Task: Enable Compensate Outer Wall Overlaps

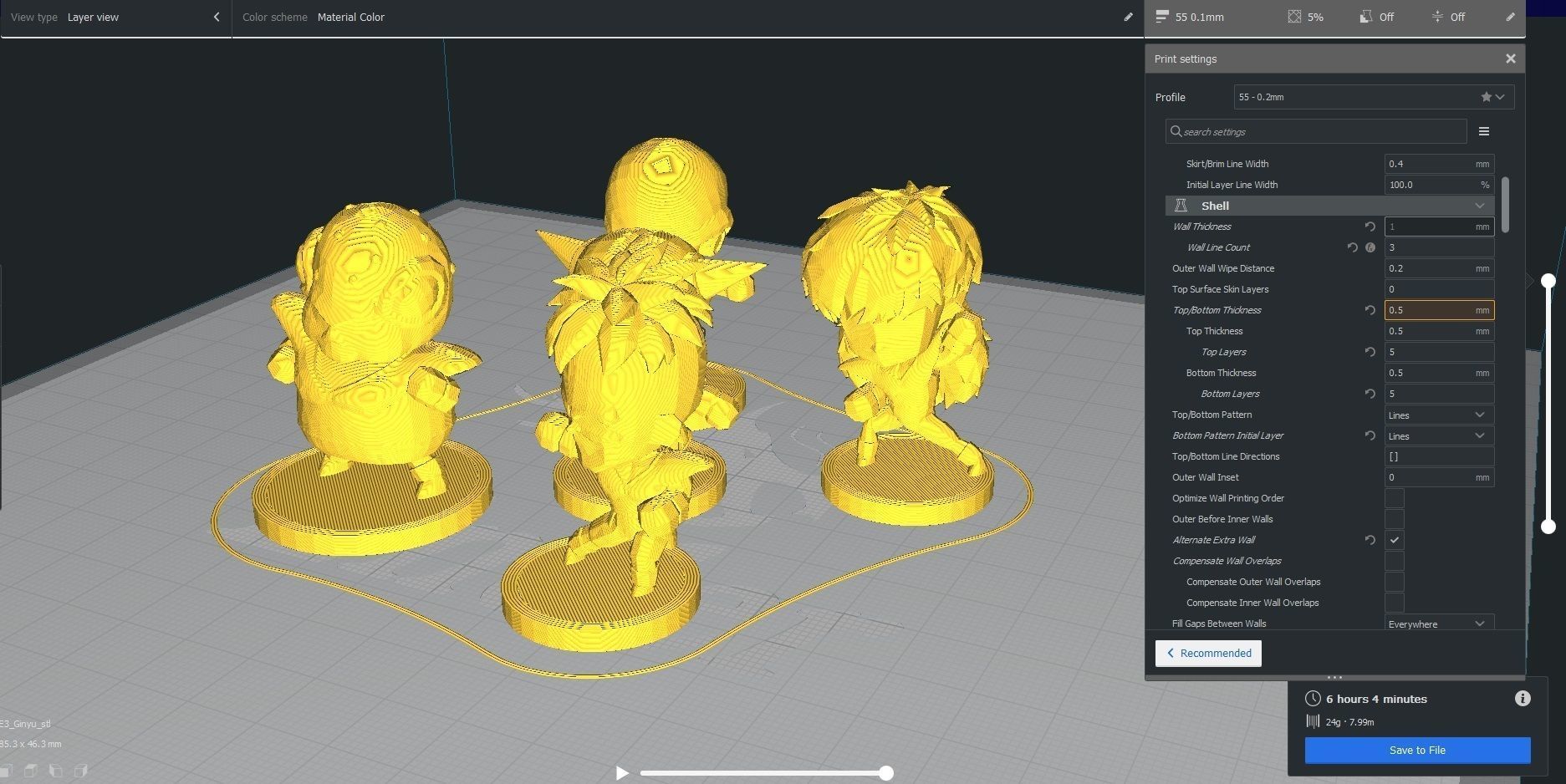Action: [x=1394, y=582]
